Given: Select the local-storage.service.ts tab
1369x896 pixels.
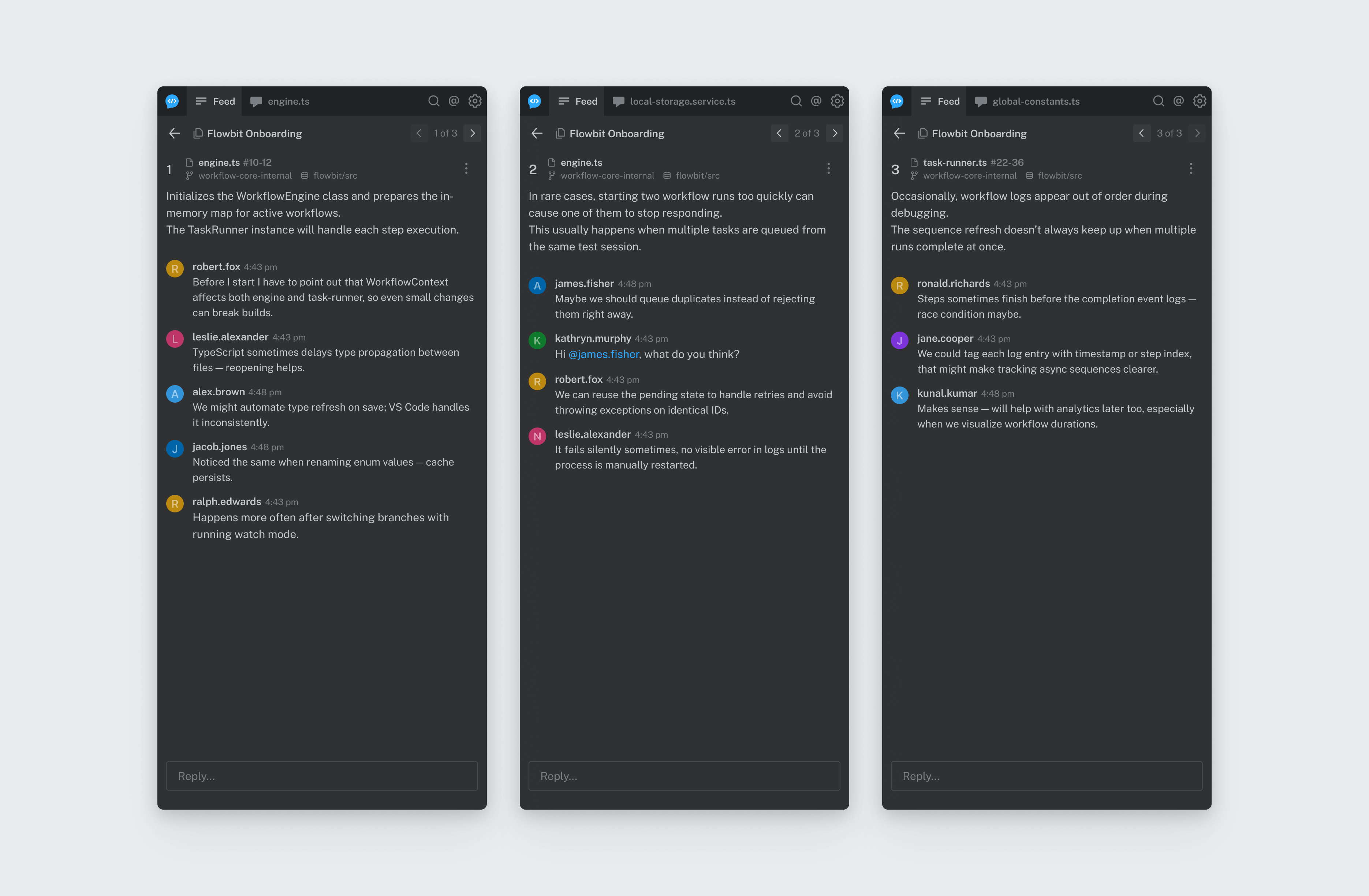Looking at the screenshot, I should tap(675, 101).
